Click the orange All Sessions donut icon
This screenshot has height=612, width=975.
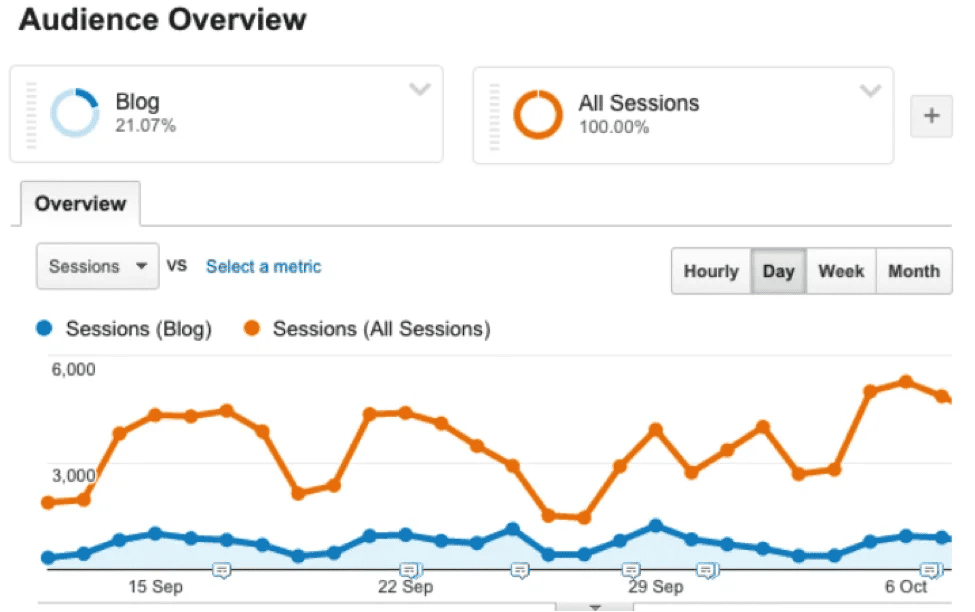538,114
